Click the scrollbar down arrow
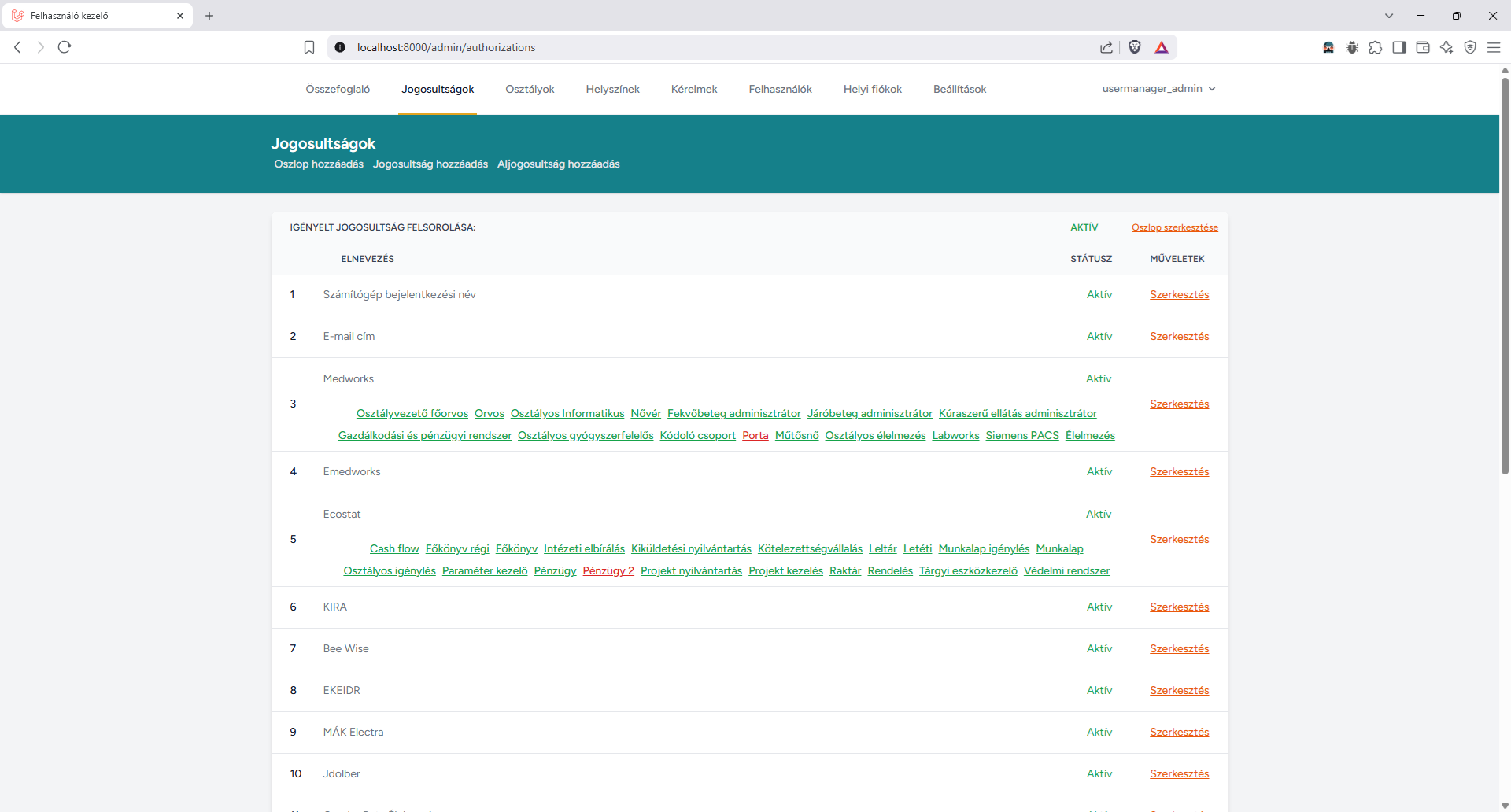Screen dimensions: 1511x812 click(1505, 806)
